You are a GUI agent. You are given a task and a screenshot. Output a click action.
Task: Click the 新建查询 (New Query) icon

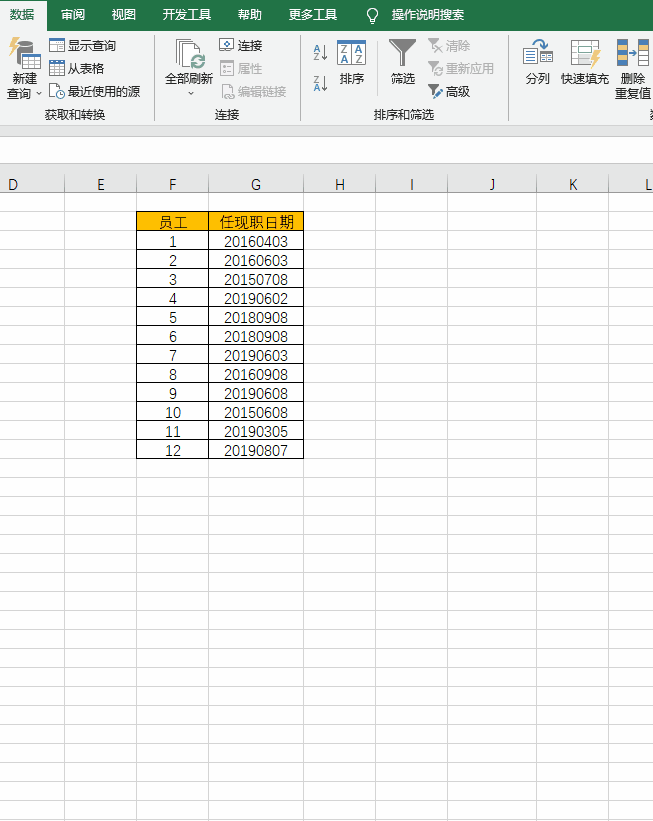click(25, 54)
